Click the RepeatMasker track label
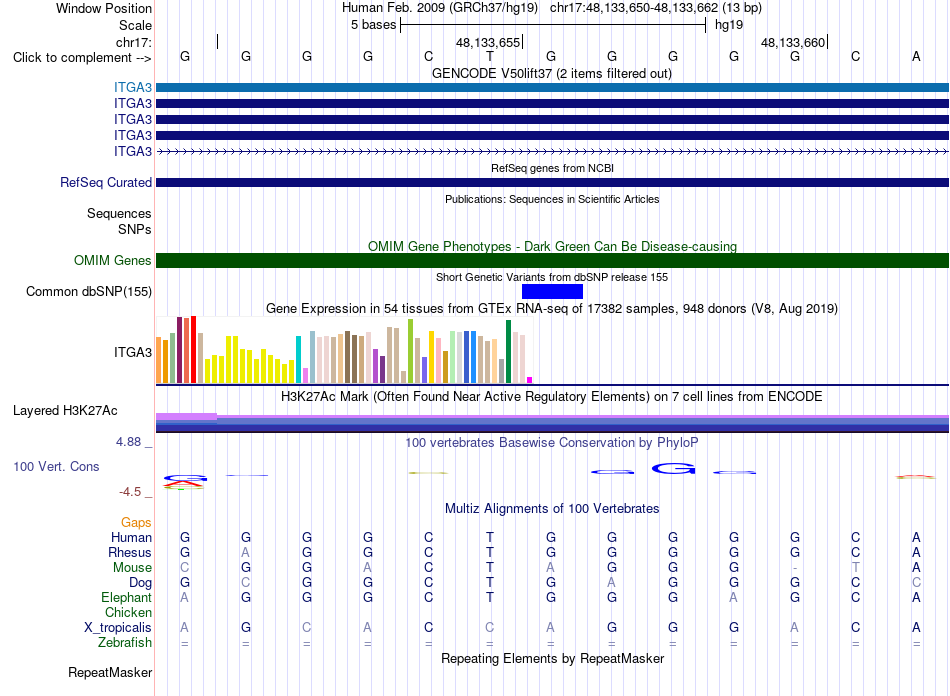This screenshot has height=696, width=950. tap(110, 672)
